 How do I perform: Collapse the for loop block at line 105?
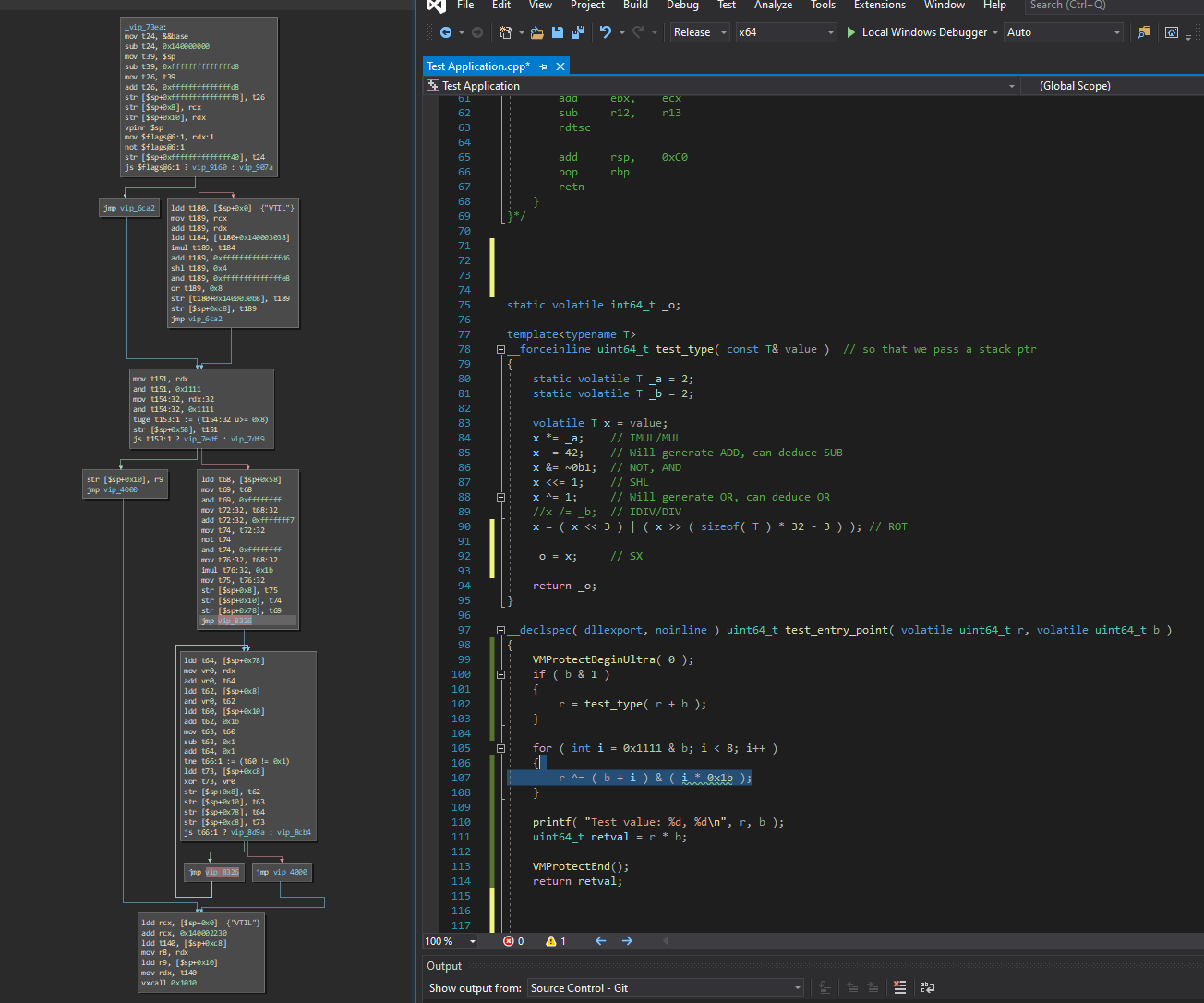click(500, 748)
